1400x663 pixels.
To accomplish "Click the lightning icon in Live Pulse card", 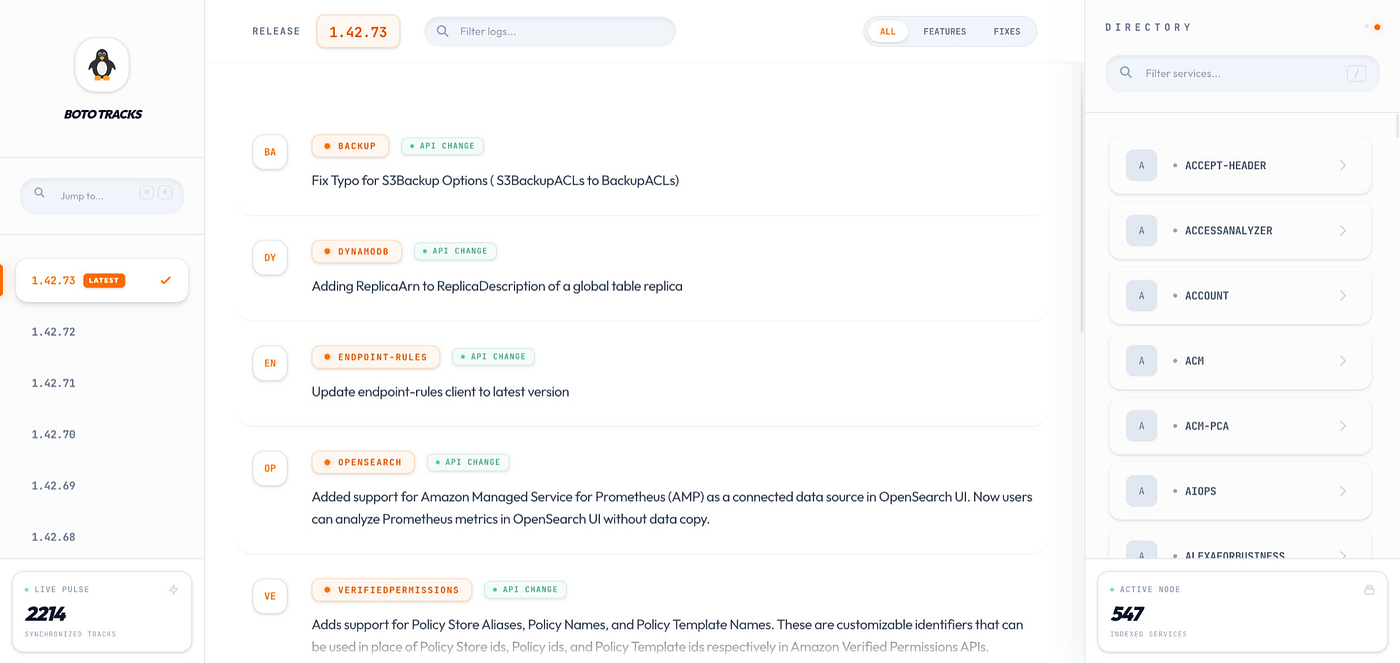I will pyautogui.click(x=174, y=590).
